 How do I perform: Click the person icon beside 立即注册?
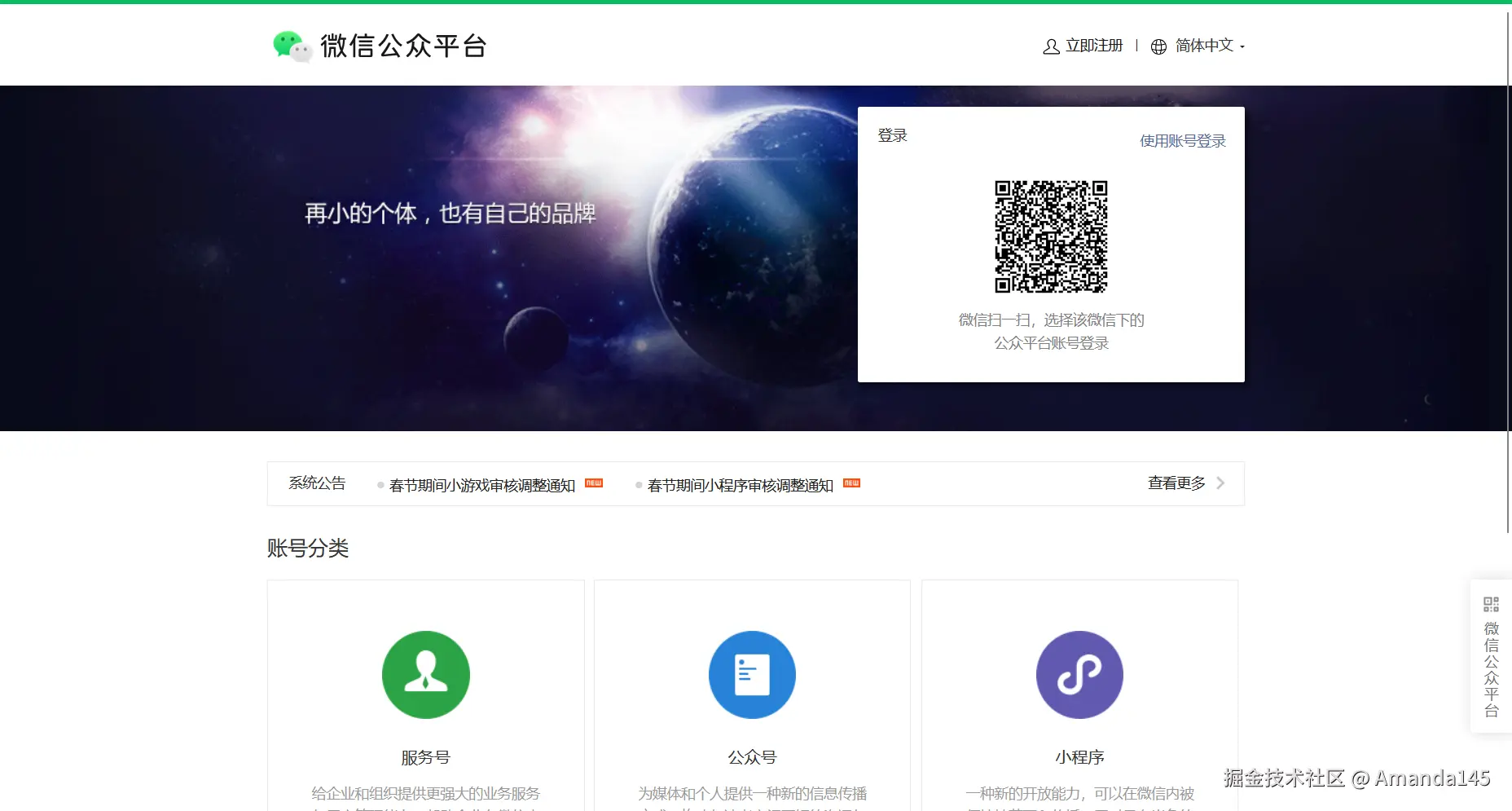point(1050,46)
